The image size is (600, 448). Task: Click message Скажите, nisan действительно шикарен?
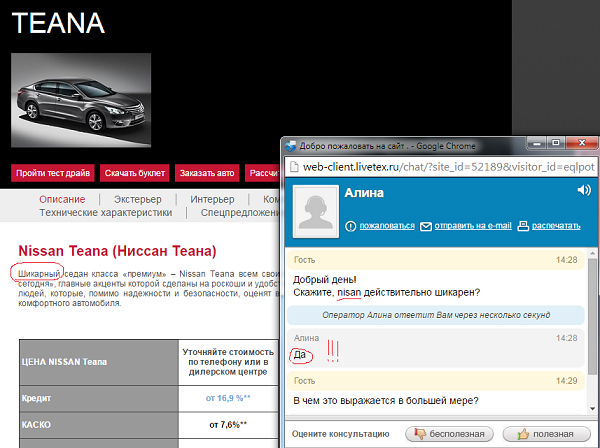tap(386, 292)
